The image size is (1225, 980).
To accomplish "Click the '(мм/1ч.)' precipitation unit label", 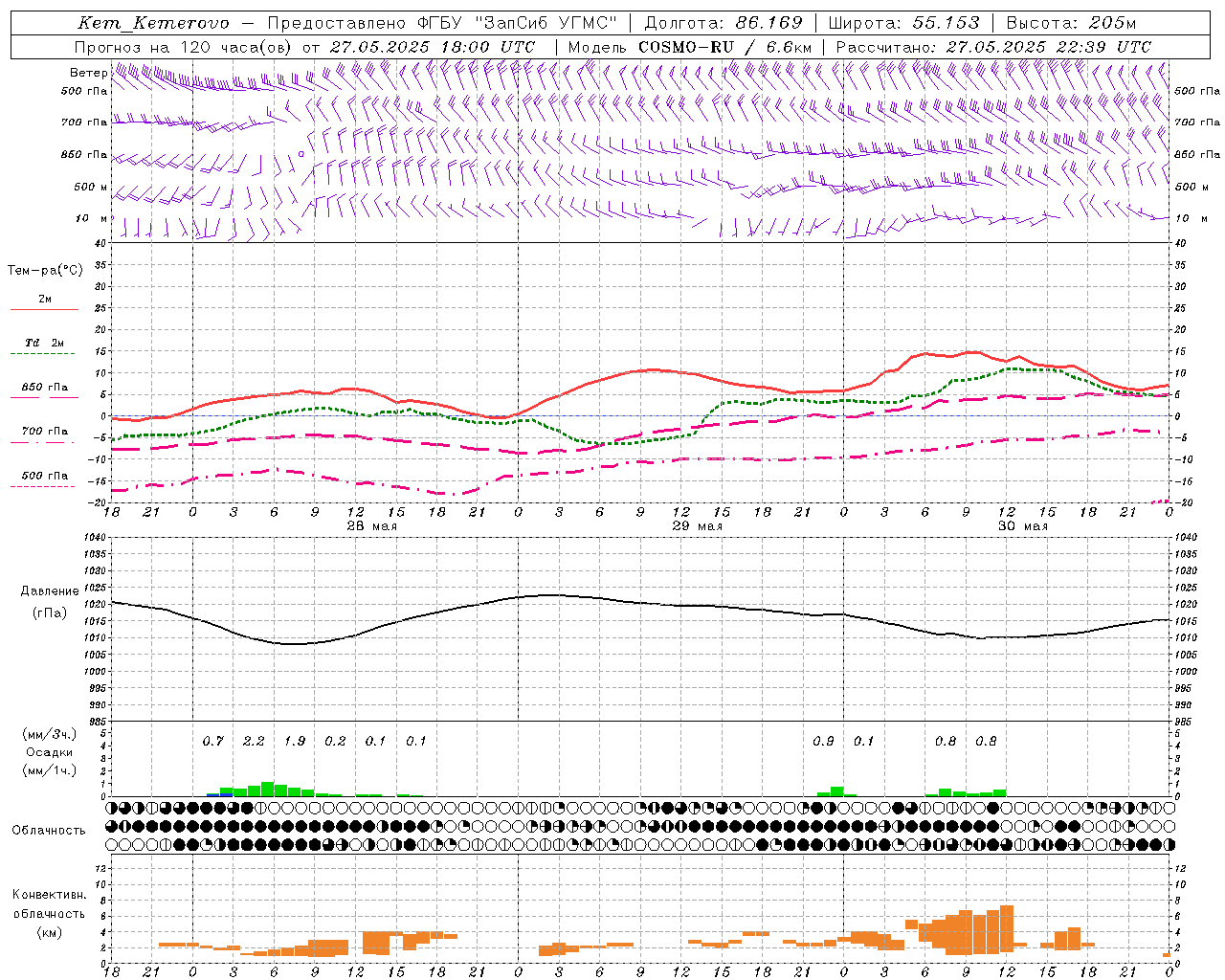I will 49,770.
